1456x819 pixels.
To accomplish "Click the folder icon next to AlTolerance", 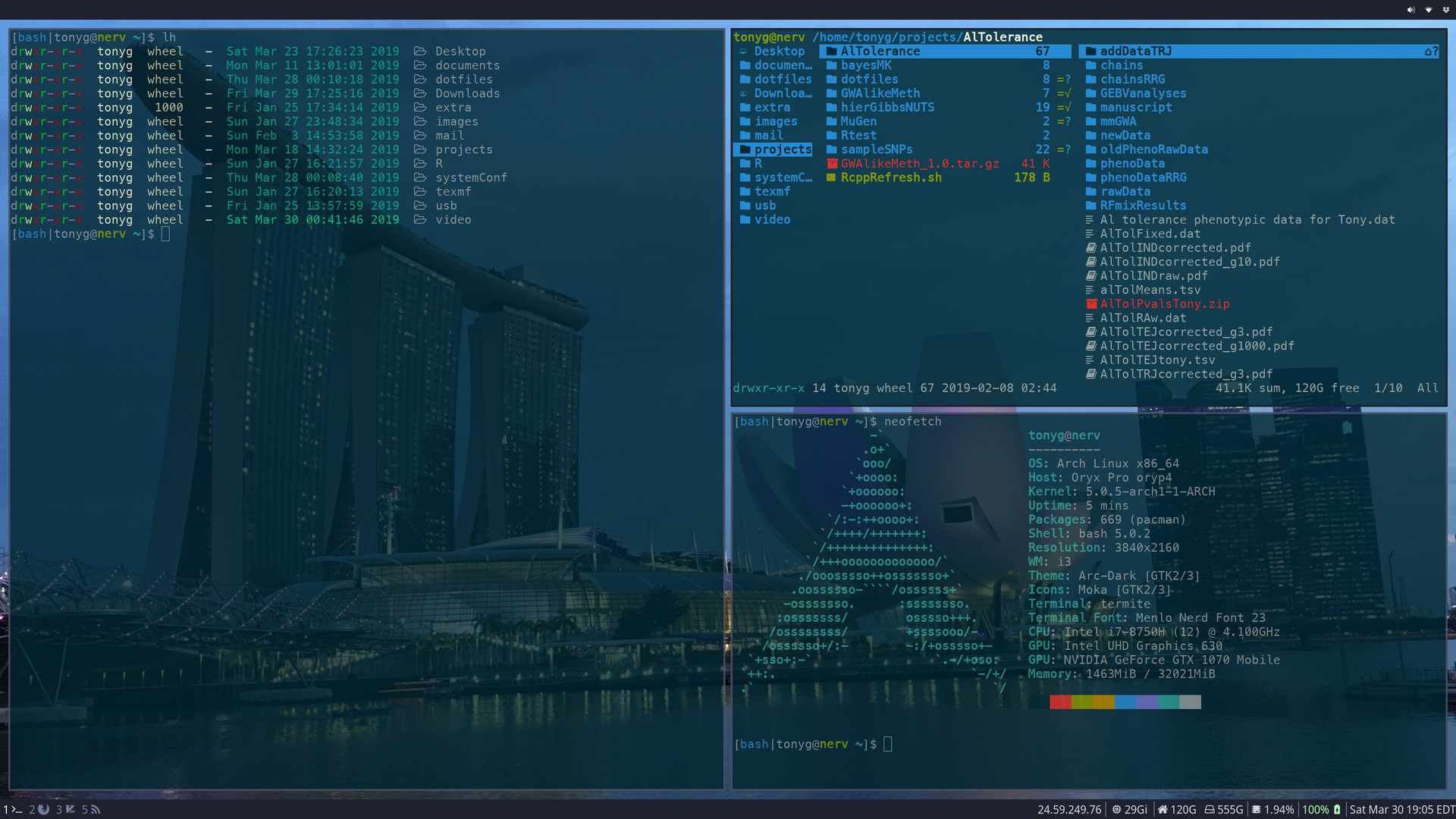I will coord(831,51).
